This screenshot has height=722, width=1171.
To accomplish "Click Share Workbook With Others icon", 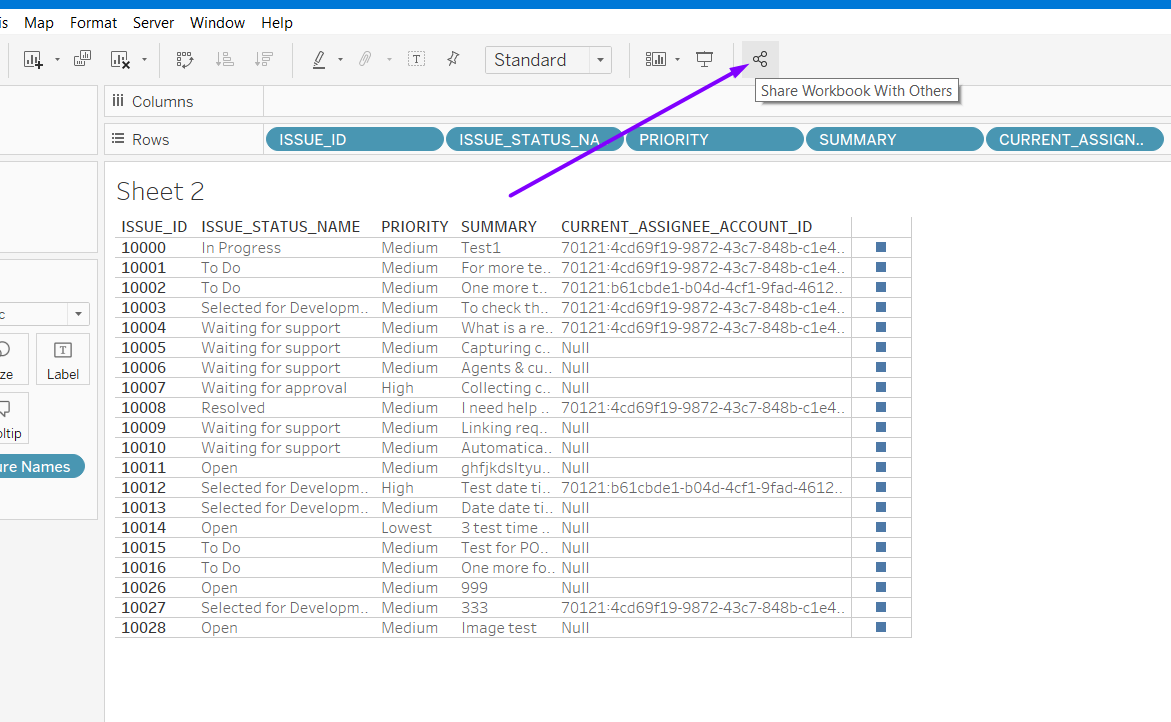I will point(760,59).
